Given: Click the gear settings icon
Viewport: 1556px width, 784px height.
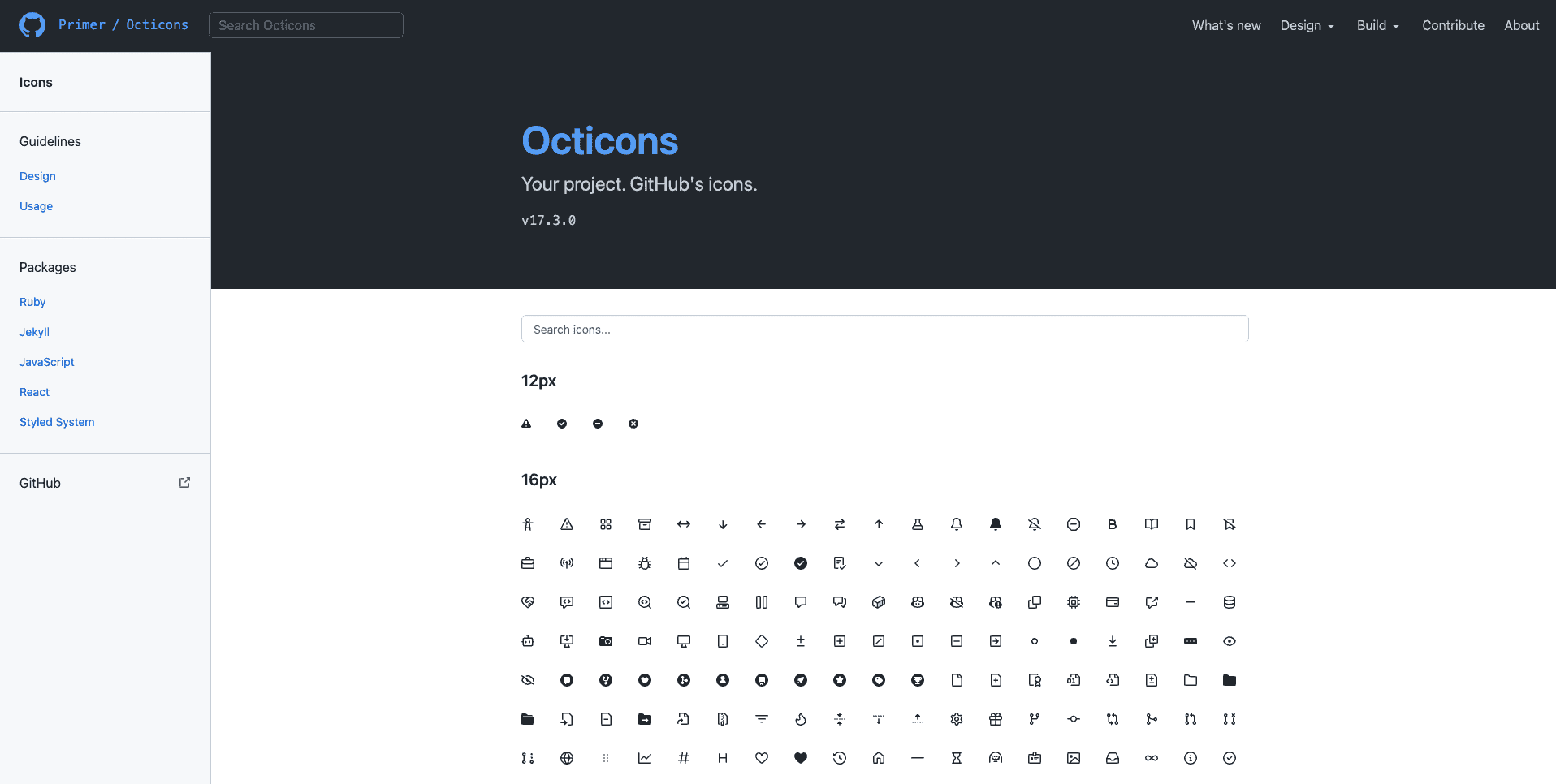Looking at the screenshot, I should (957, 719).
